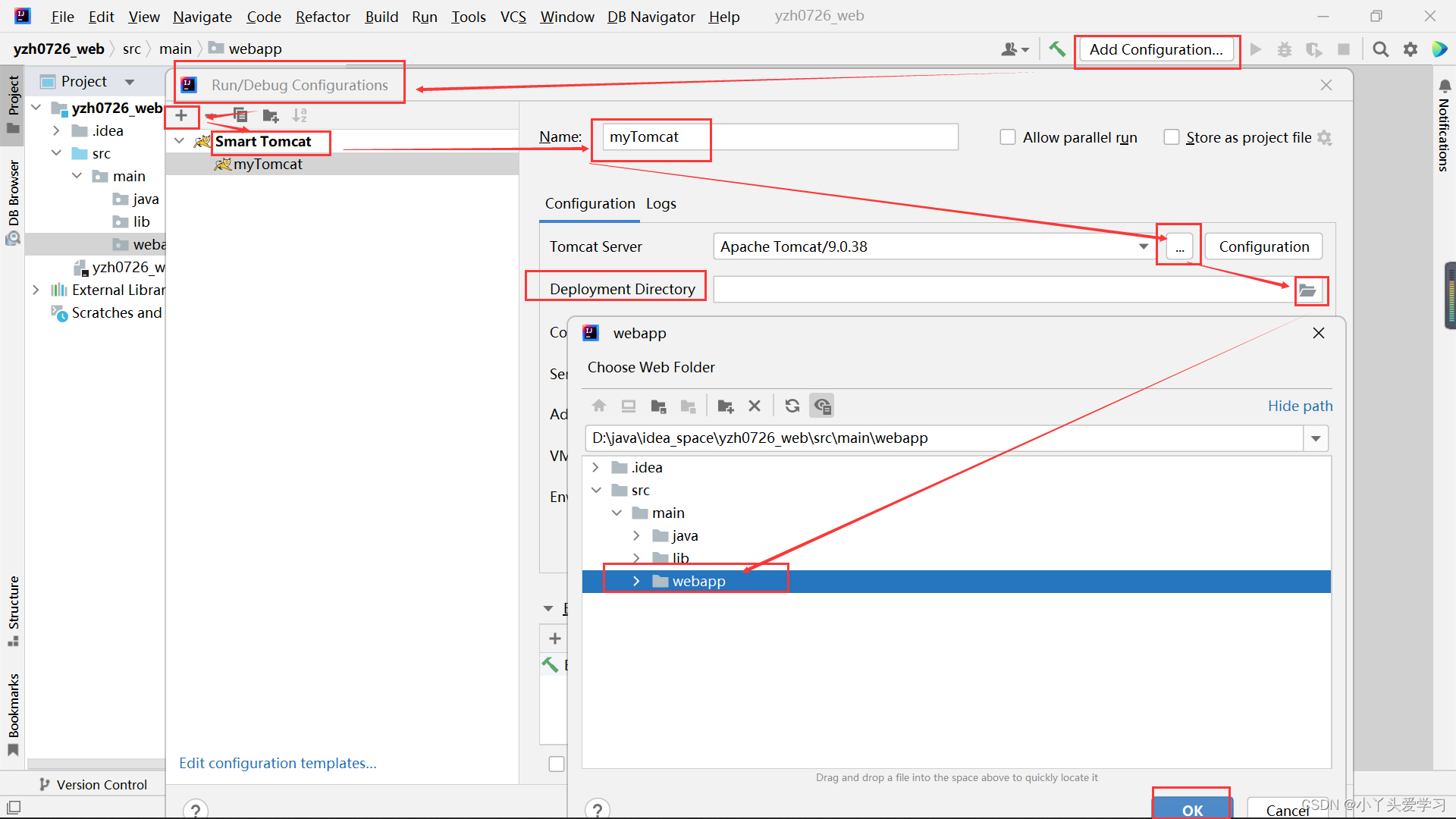This screenshot has width=1456, height=819.
Task: Toggle Store as project file checkbox
Action: click(x=1171, y=137)
